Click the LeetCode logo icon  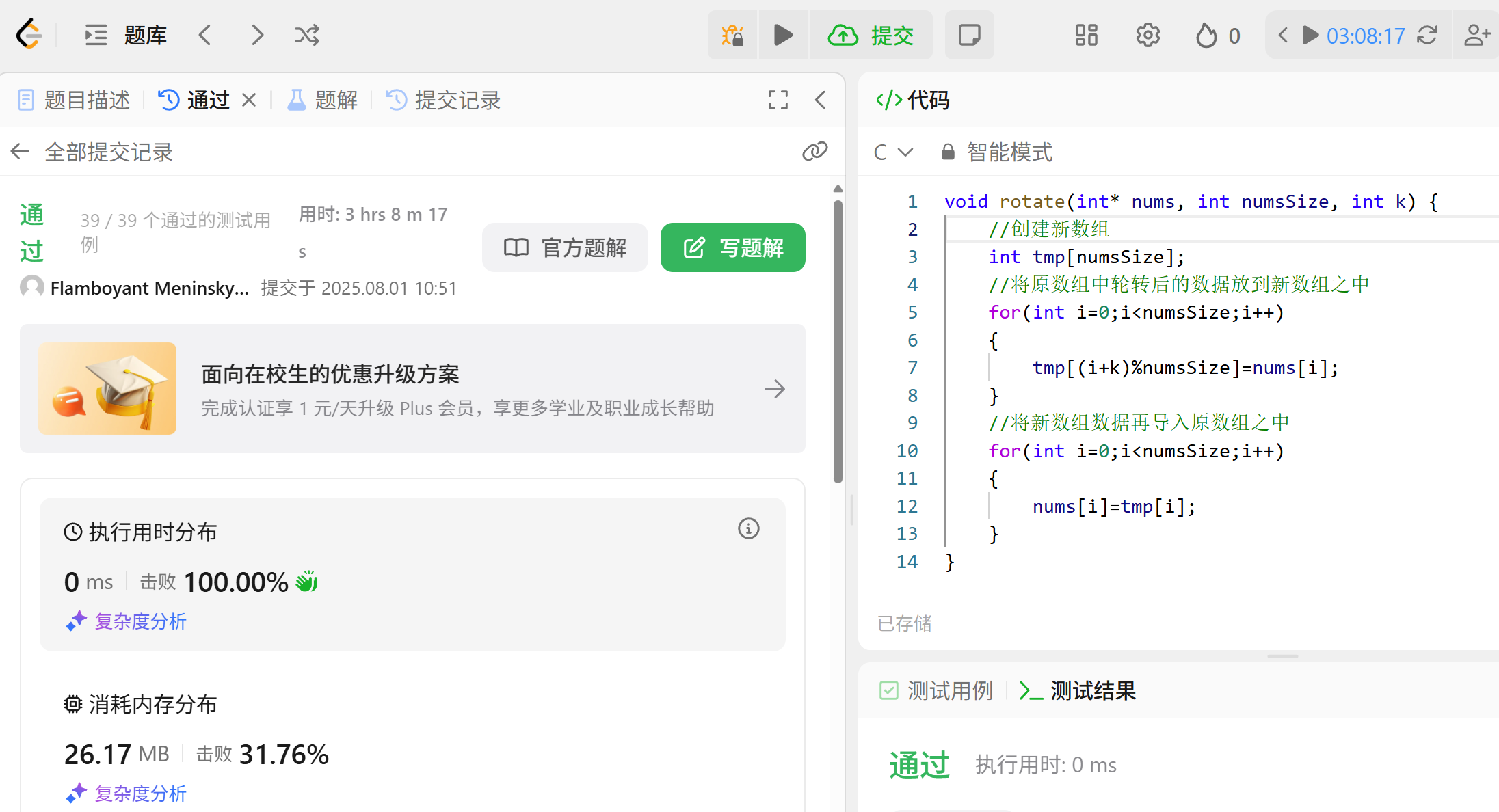click(29, 34)
